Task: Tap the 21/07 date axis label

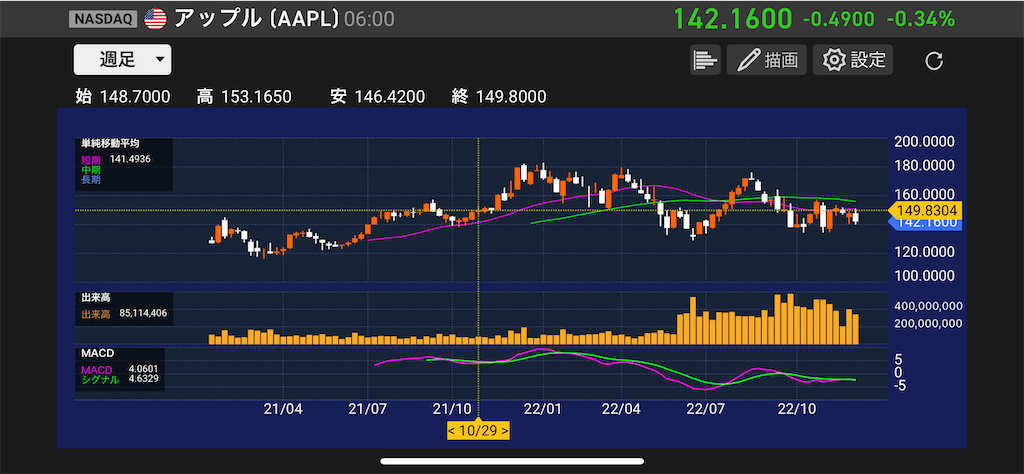Action: click(x=368, y=410)
